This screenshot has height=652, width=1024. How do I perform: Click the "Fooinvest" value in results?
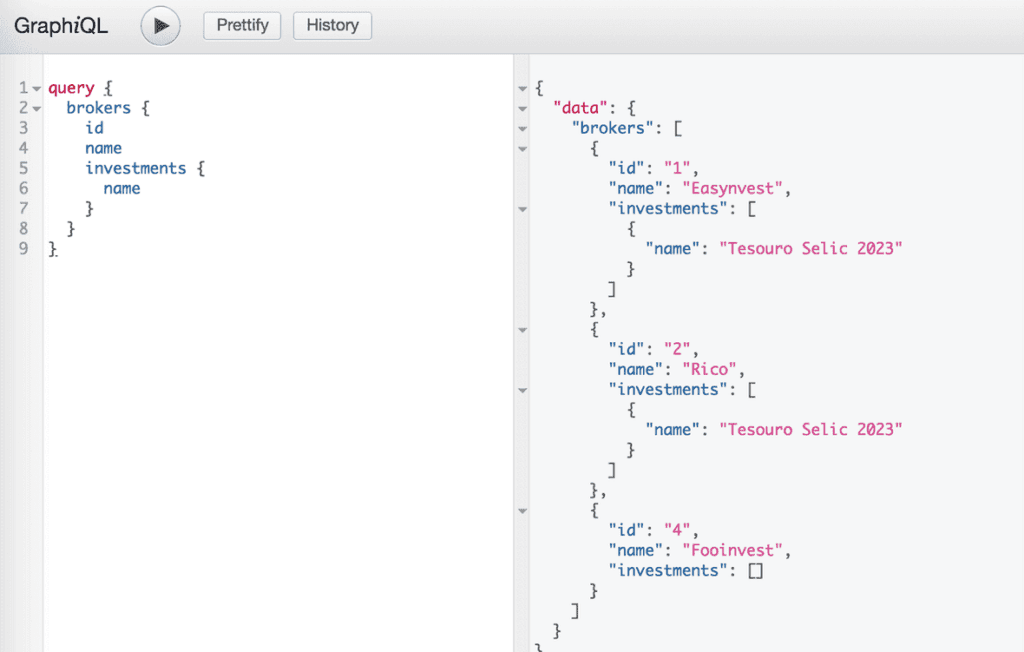point(732,551)
